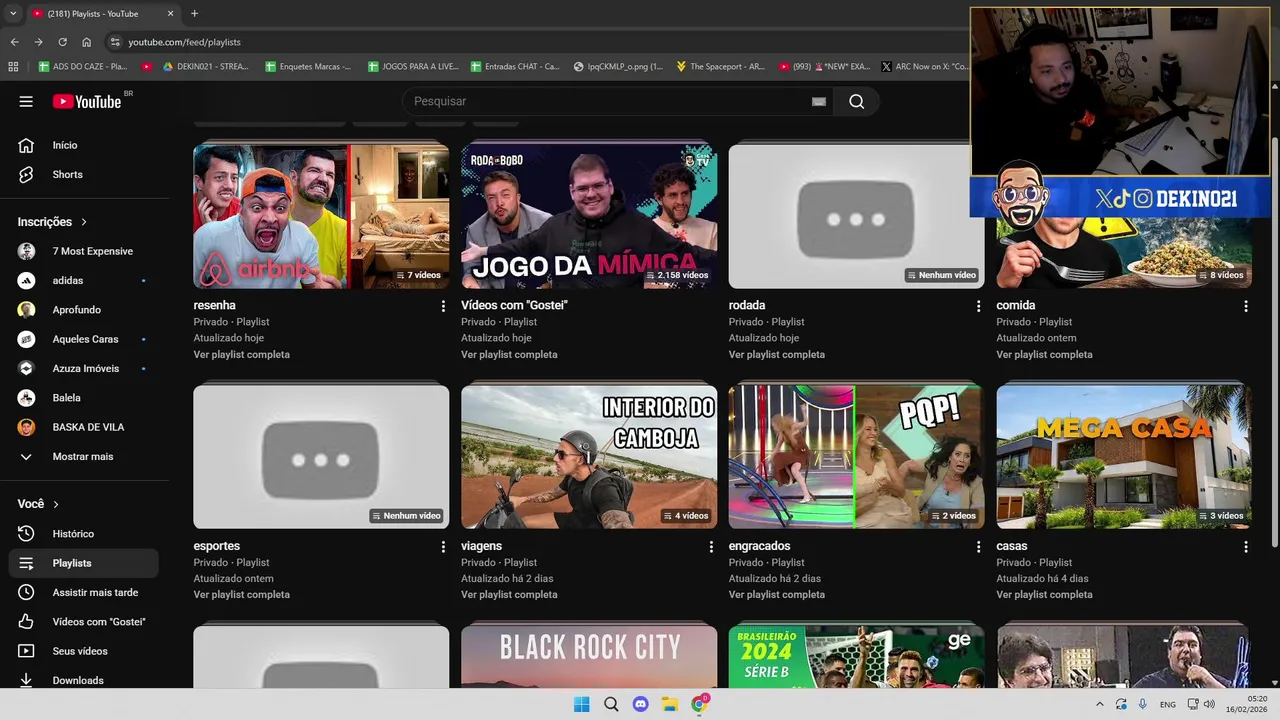View full playlist for casas

[x=1044, y=595]
